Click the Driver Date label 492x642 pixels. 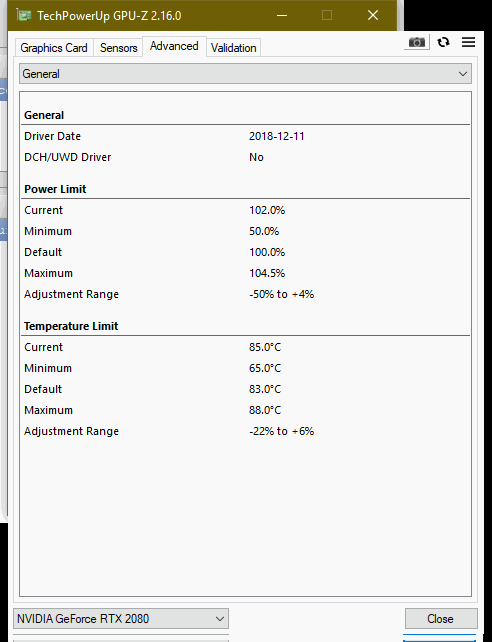coord(52,136)
